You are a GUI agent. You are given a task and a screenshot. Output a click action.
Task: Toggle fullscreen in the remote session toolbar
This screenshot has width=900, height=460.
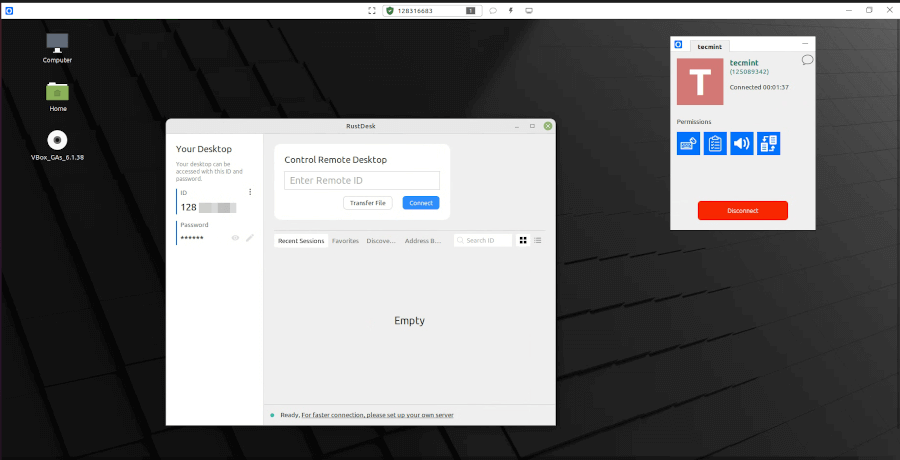[371, 10]
